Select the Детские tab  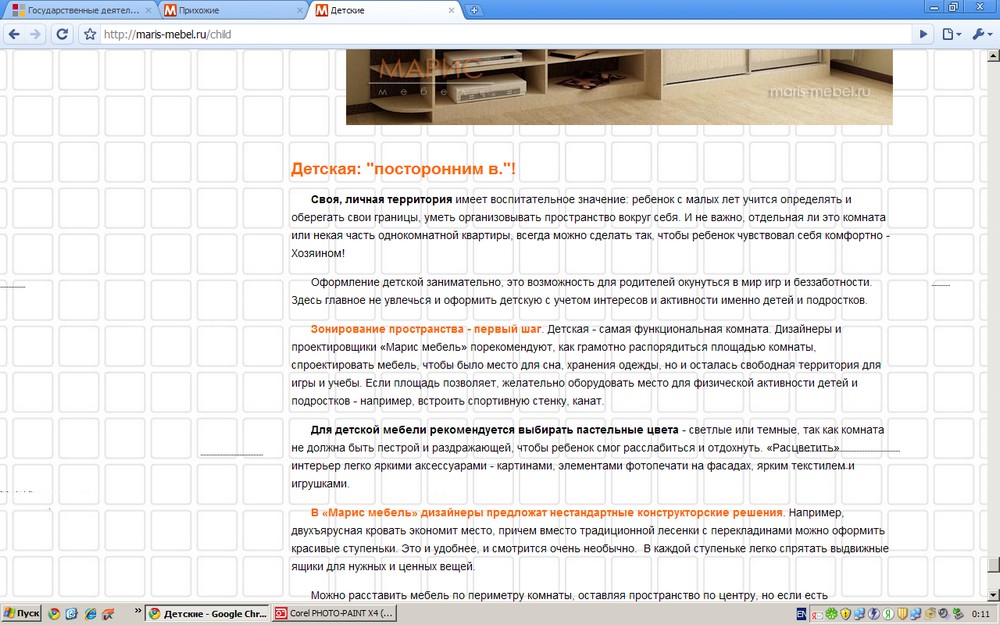(383, 10)
